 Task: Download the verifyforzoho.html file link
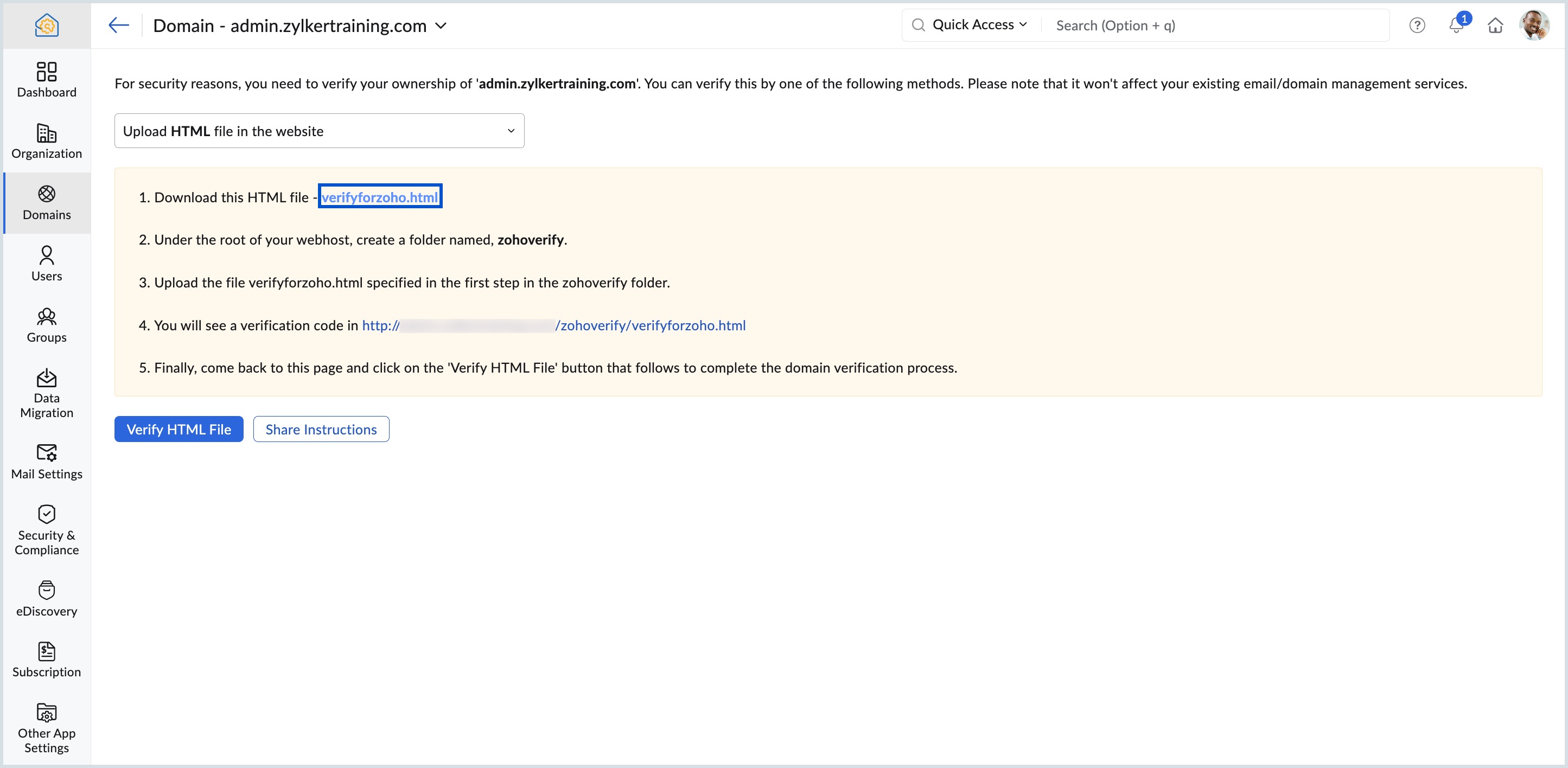pyautogui.click(x=379, y=196)
